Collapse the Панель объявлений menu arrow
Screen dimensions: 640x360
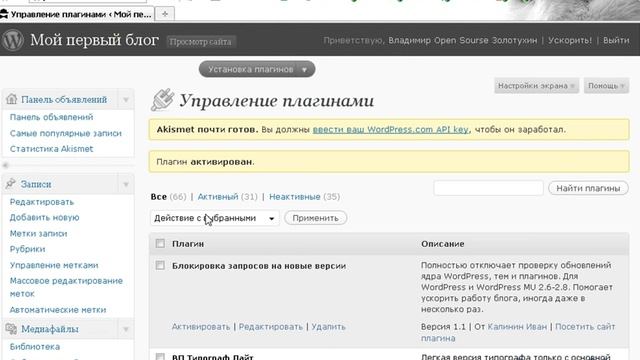click(x=126, y=100)
